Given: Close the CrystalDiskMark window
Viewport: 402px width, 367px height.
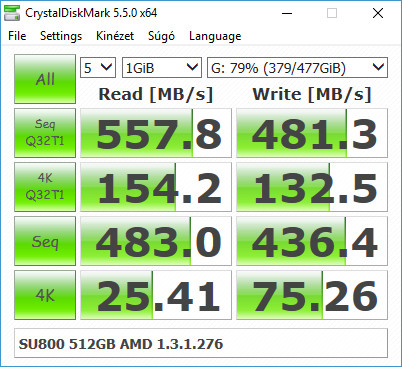Looking at the screenshot, I should 378,13.
